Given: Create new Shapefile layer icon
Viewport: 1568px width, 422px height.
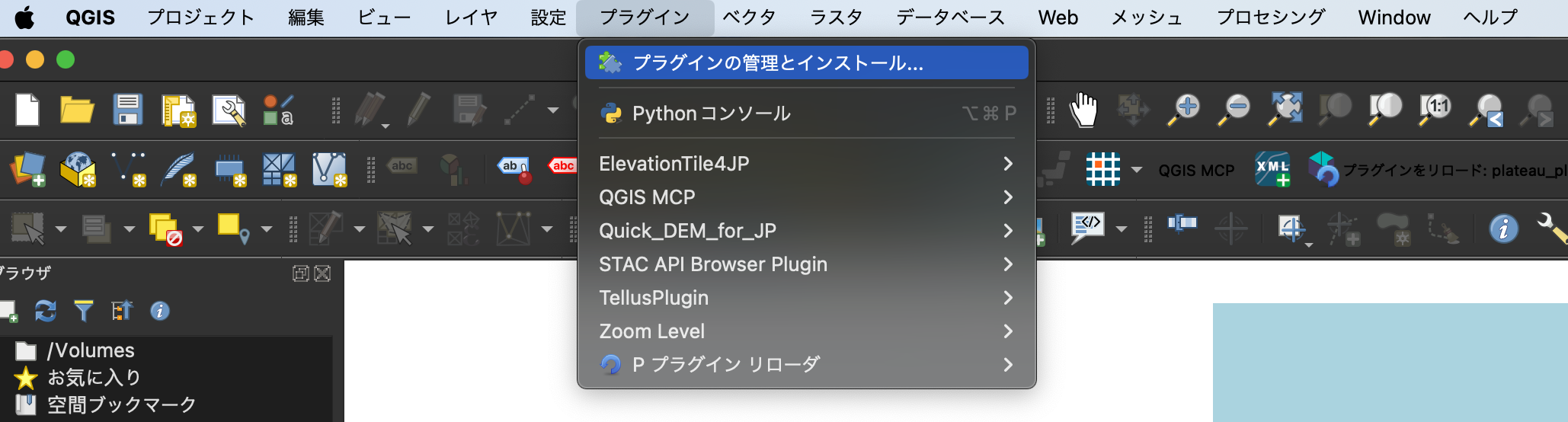Looking at the screenshot, I should 128,169.
